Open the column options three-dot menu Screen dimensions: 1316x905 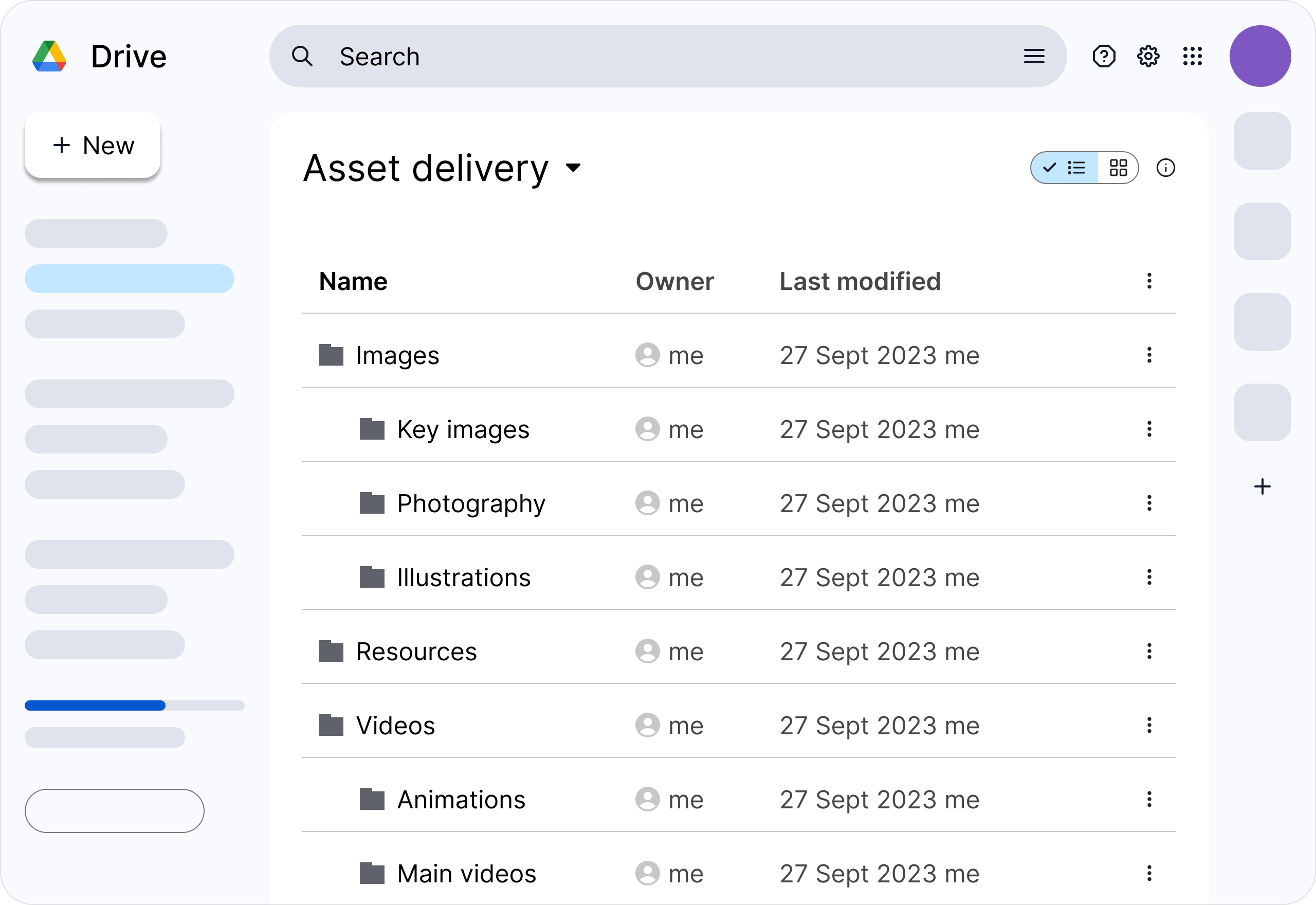coord(1149,281)
